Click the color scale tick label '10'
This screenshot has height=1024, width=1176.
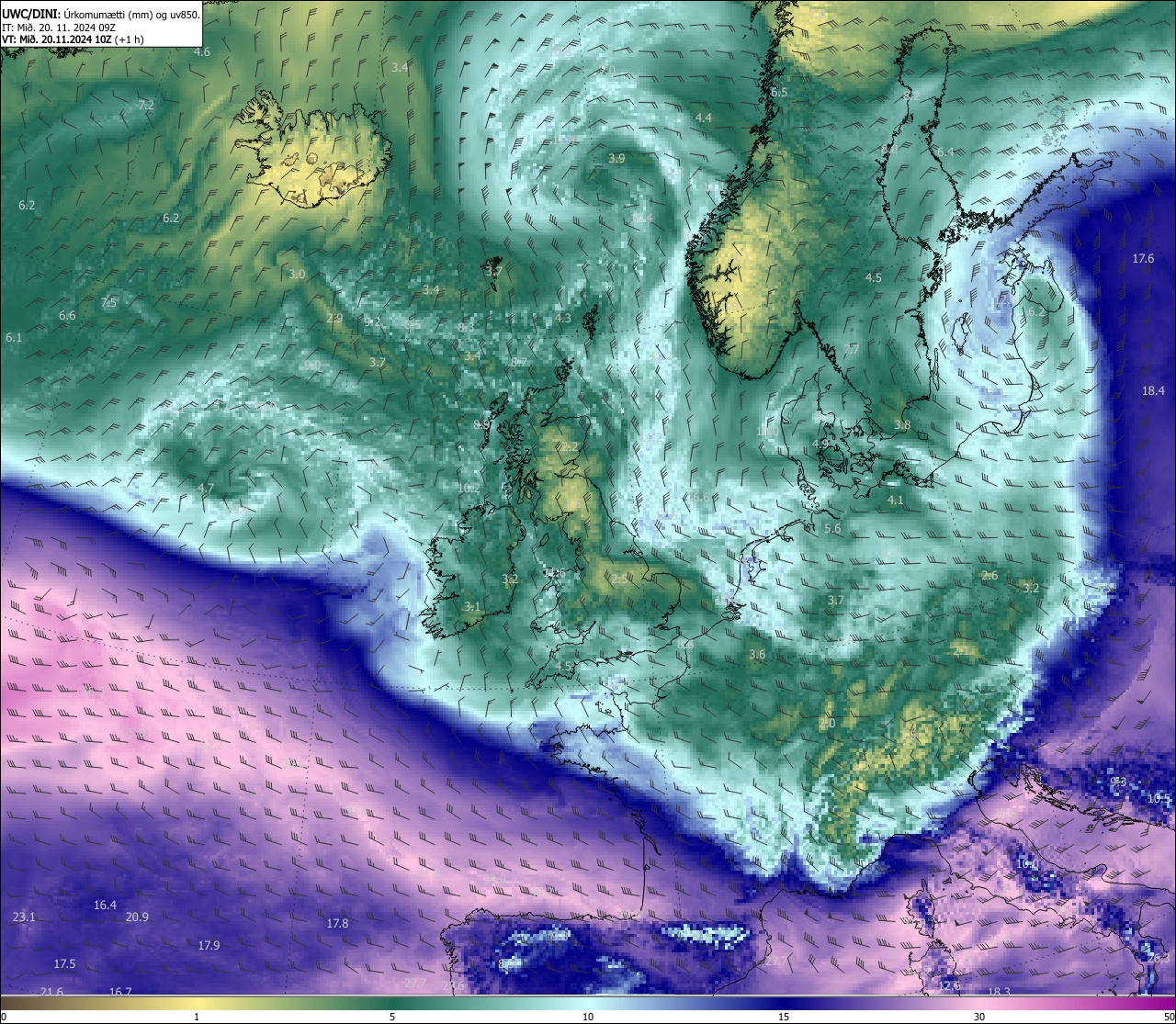[588, 1017]
